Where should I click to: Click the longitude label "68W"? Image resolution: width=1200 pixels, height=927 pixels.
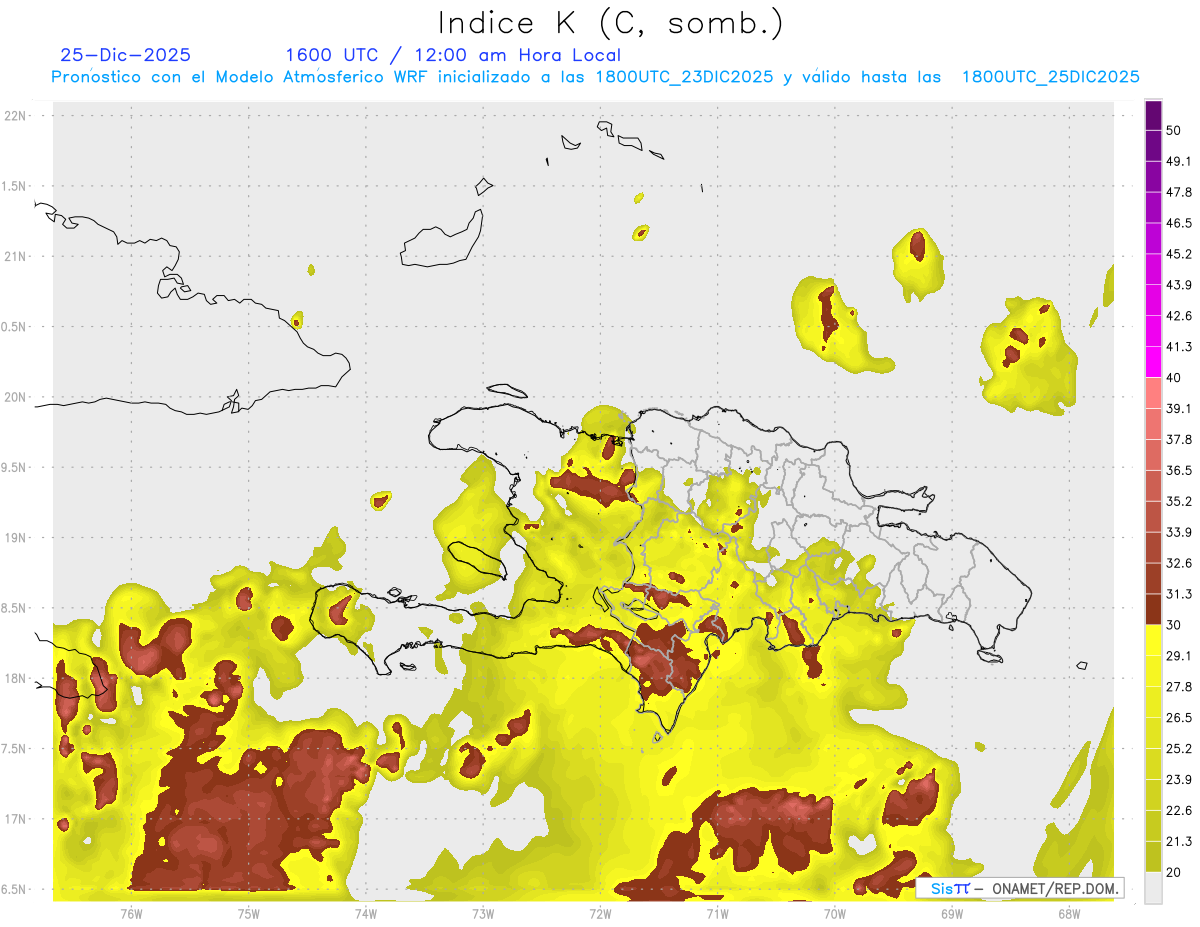click(1069, 913)
